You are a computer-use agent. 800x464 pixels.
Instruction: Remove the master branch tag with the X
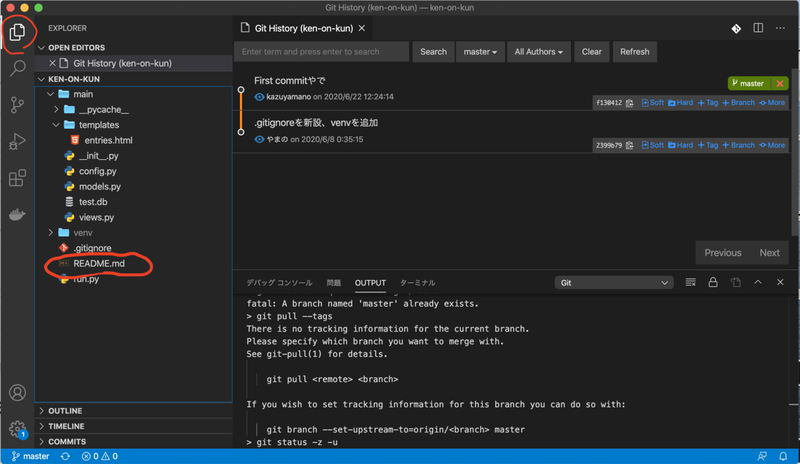[x=780, y=84]
